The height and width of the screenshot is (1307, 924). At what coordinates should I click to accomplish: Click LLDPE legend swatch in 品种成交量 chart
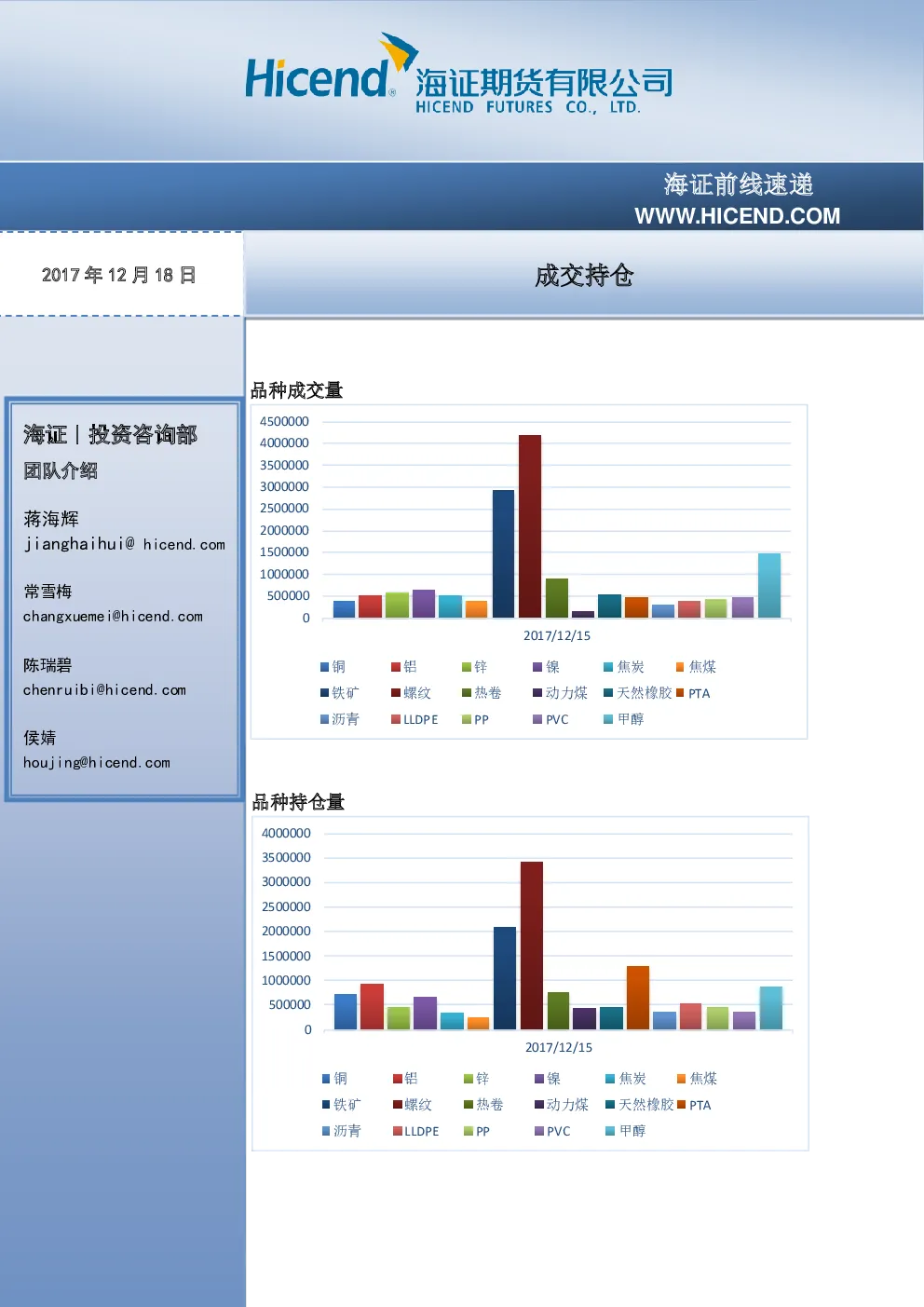[x=396, y=719]
